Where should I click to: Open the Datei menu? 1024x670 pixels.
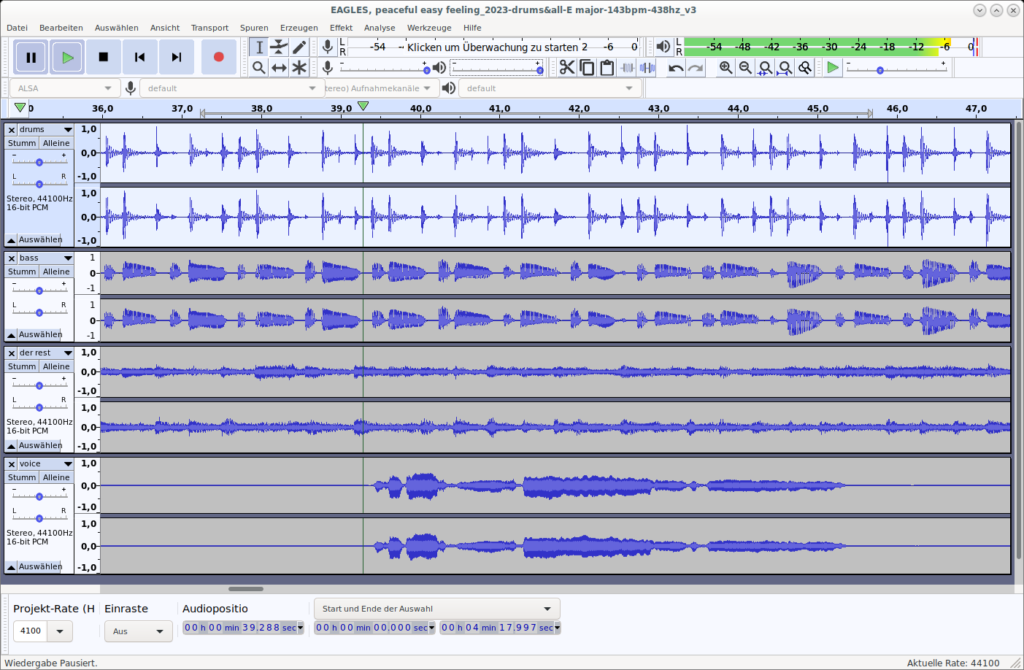click(17, 28)
